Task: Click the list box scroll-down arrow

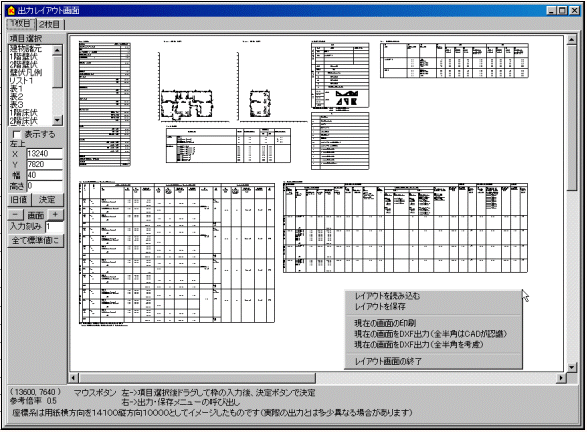Action: point(57,120)
